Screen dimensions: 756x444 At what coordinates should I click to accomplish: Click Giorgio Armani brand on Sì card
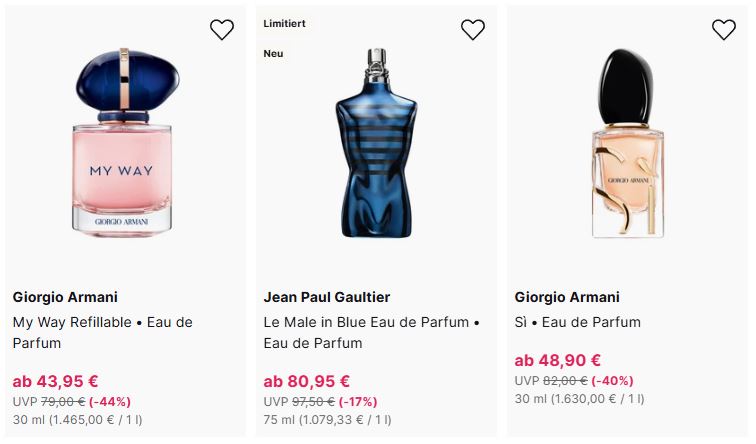pyautogui.click(x=567, y=297)
